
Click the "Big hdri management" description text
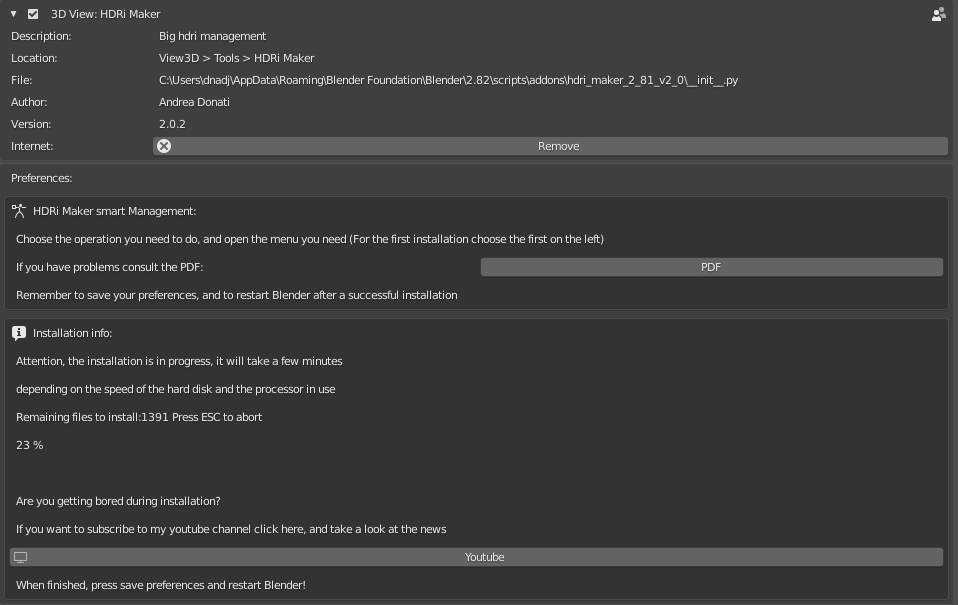[213, 36]
